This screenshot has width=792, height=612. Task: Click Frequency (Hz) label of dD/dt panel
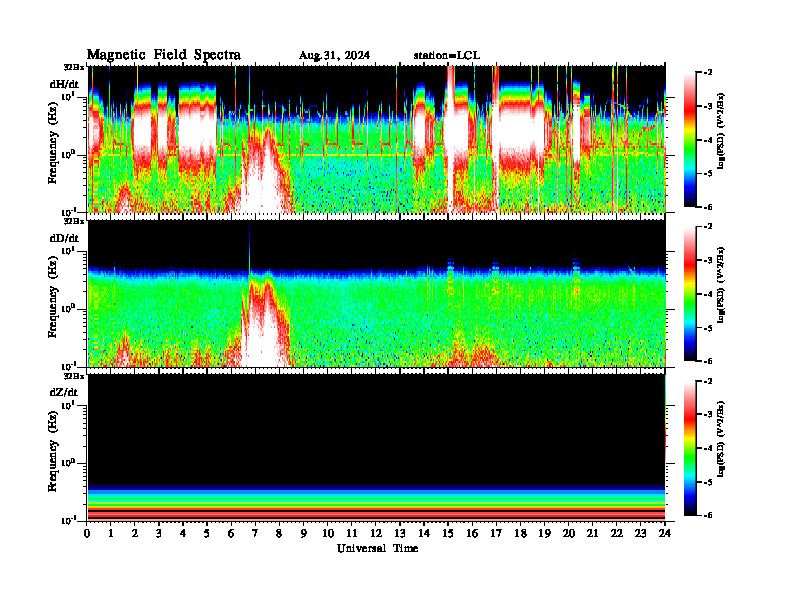tap(53, 298)
